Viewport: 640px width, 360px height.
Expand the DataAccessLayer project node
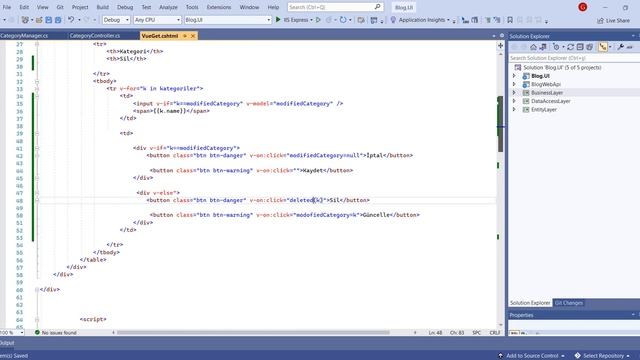coord(514,101)
